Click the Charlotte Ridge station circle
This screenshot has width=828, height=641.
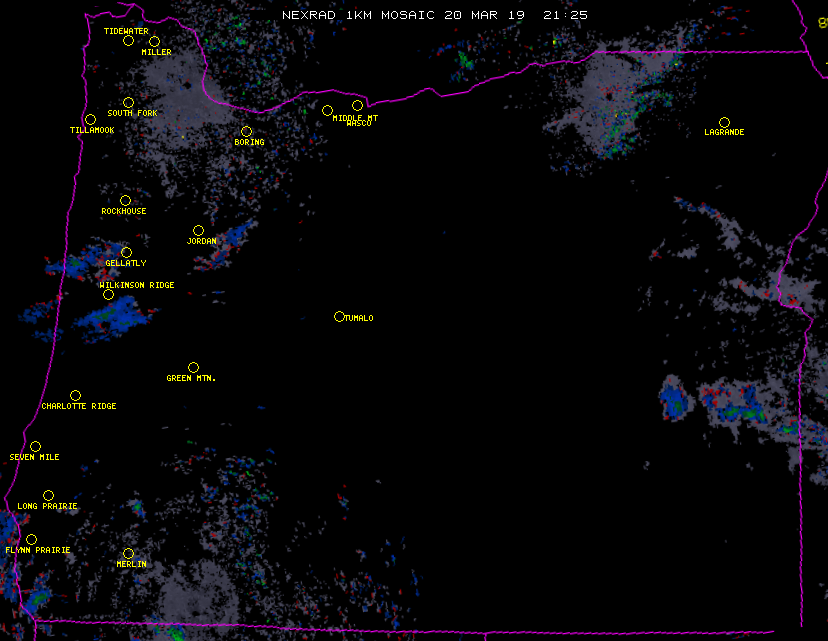tap(75, 396)
